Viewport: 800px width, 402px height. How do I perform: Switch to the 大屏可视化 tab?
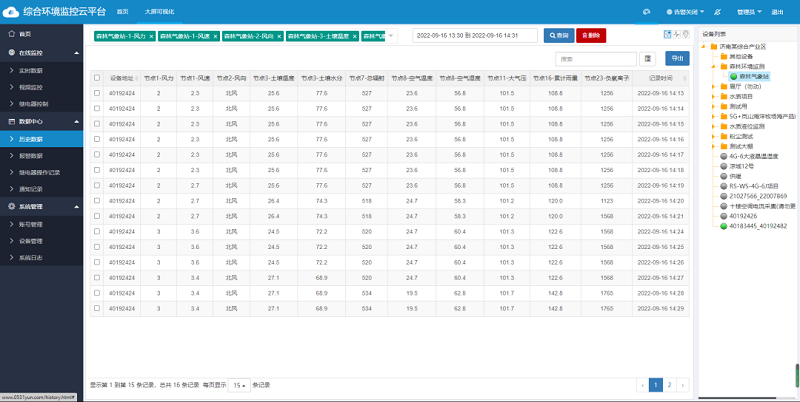point(153,12)
